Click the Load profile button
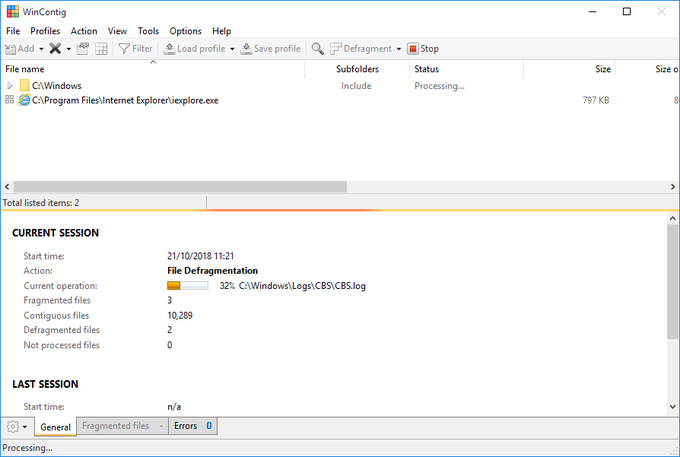Screen dimensions: 680x457 [x=194, y=49]
